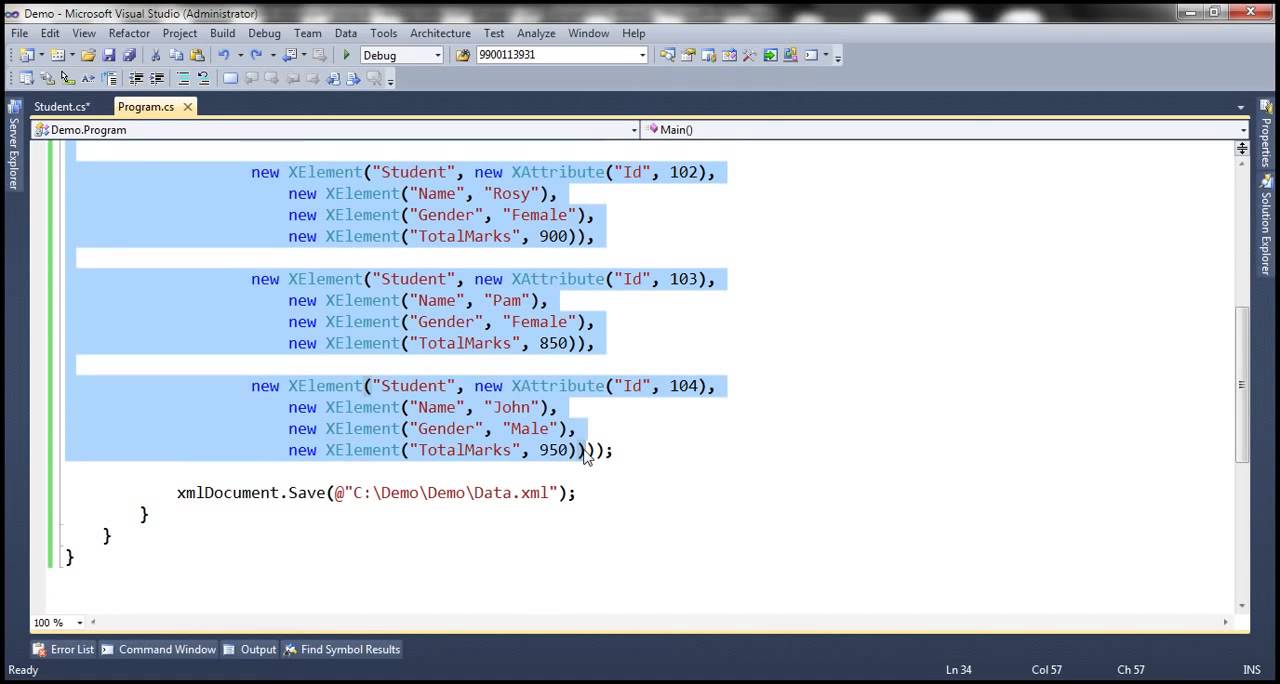Undo the last edit via toolbar arrow
The height and width of the screenshot is (684, 1280).
click(x=224, y=55)
